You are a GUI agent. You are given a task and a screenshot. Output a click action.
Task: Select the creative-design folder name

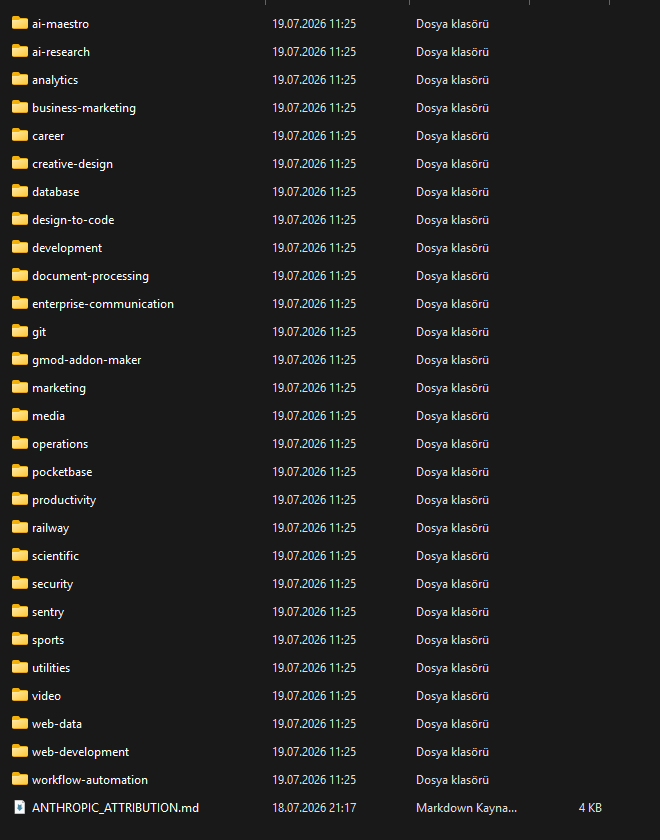[72, 164]
